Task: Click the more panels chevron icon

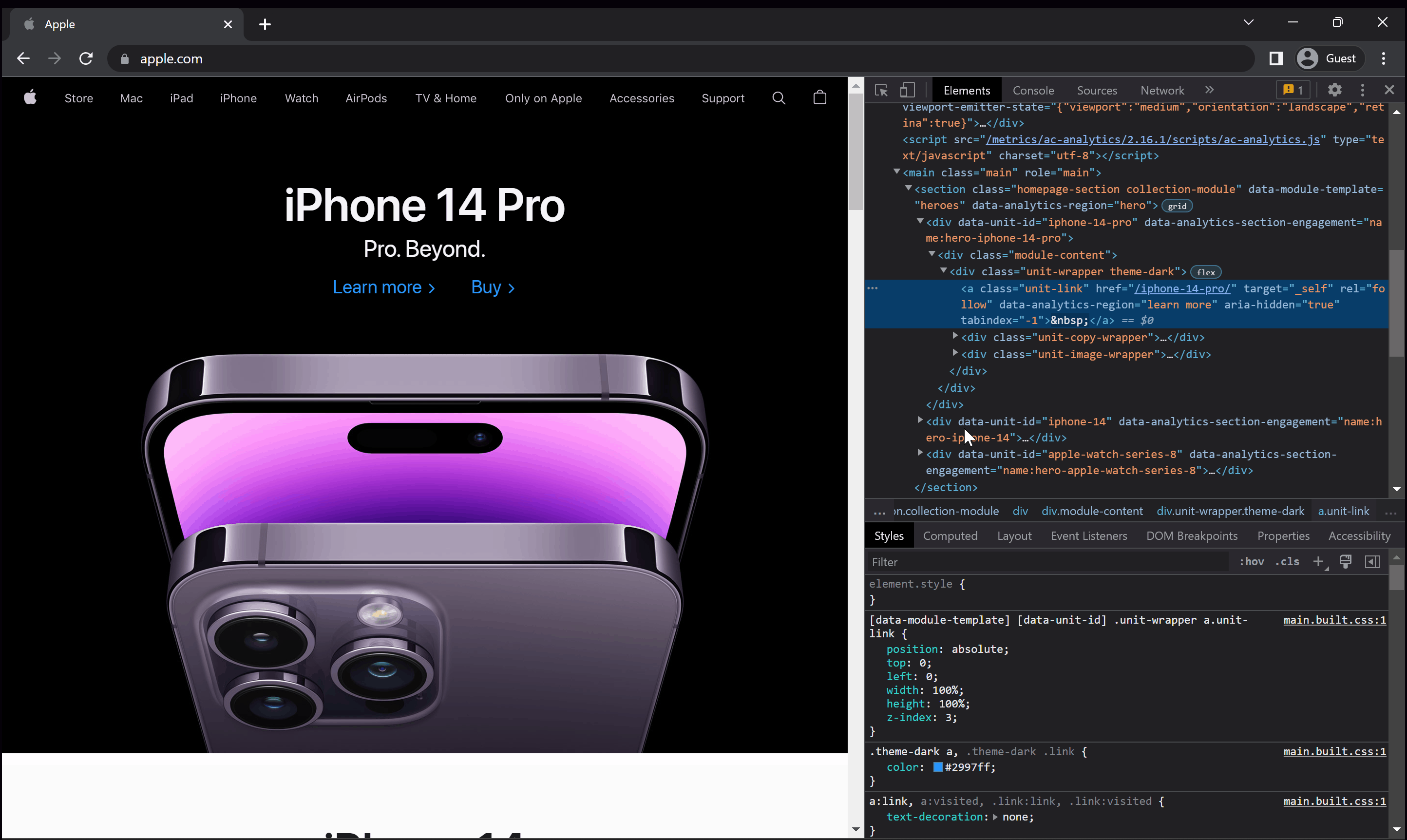Action: click(1210, 90)
